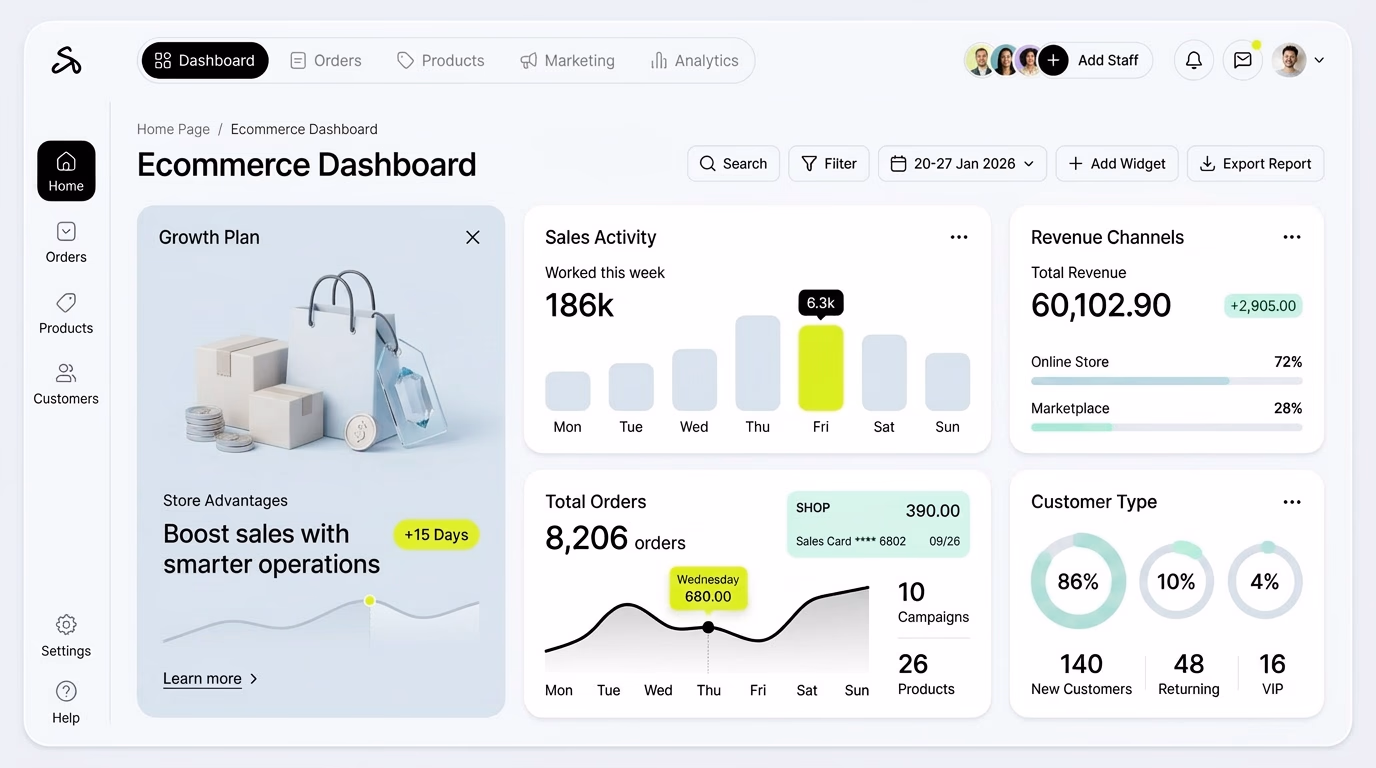Open the notifications bell icon
This screenshot has width=1376, height=768.
pos(1194,60)
